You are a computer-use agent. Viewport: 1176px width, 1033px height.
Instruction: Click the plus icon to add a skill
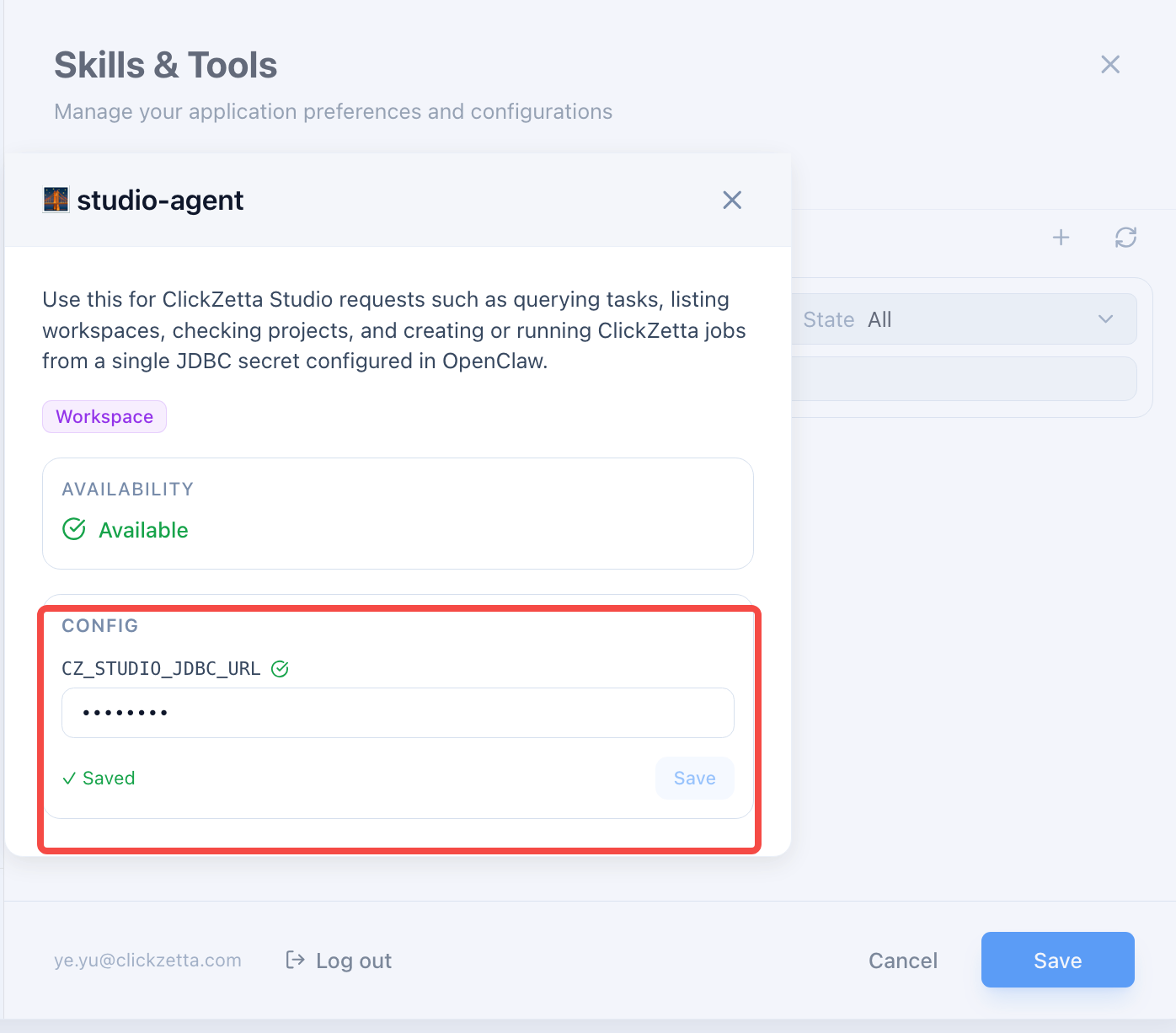pyautogui.click(x=1061, y=238)
